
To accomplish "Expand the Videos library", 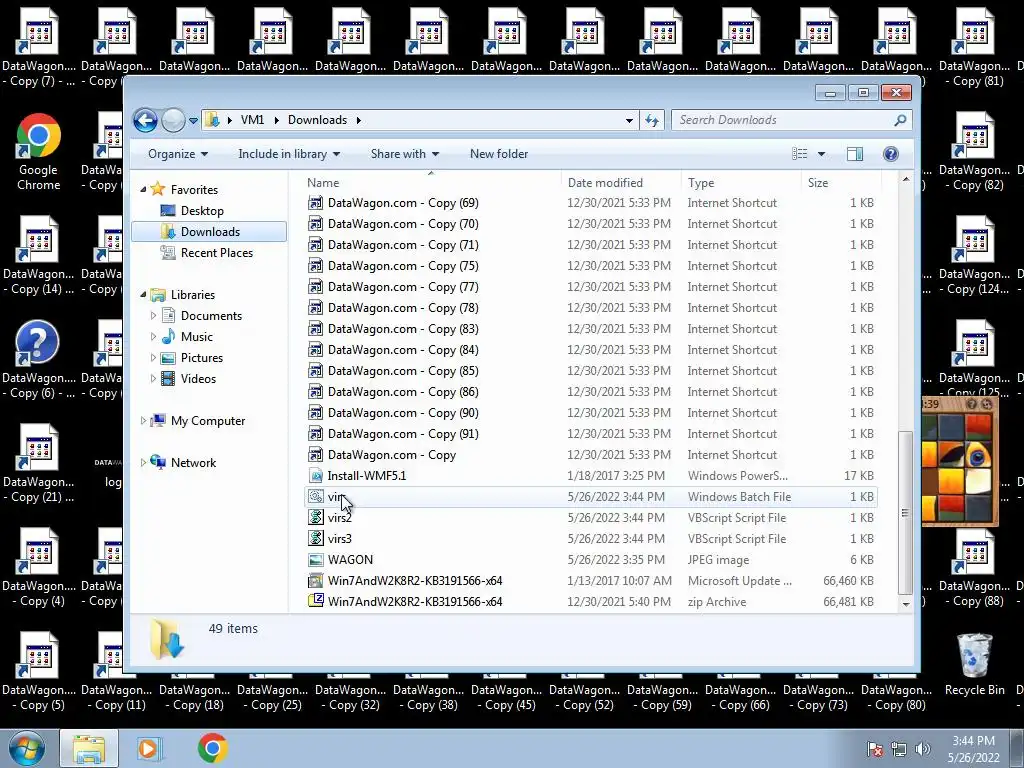I will point(153,379).
